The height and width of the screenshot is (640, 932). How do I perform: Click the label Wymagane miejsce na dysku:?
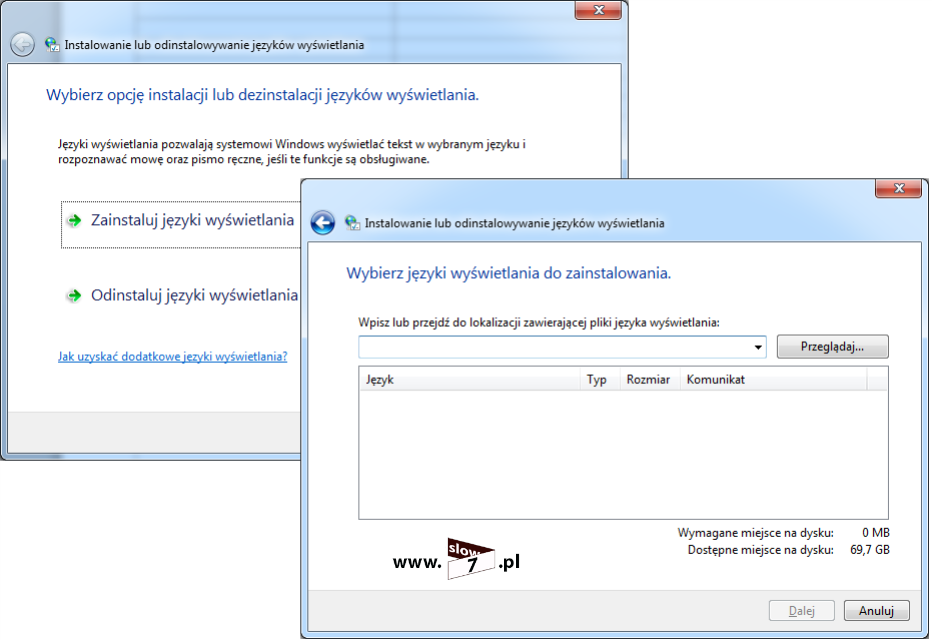755,532
